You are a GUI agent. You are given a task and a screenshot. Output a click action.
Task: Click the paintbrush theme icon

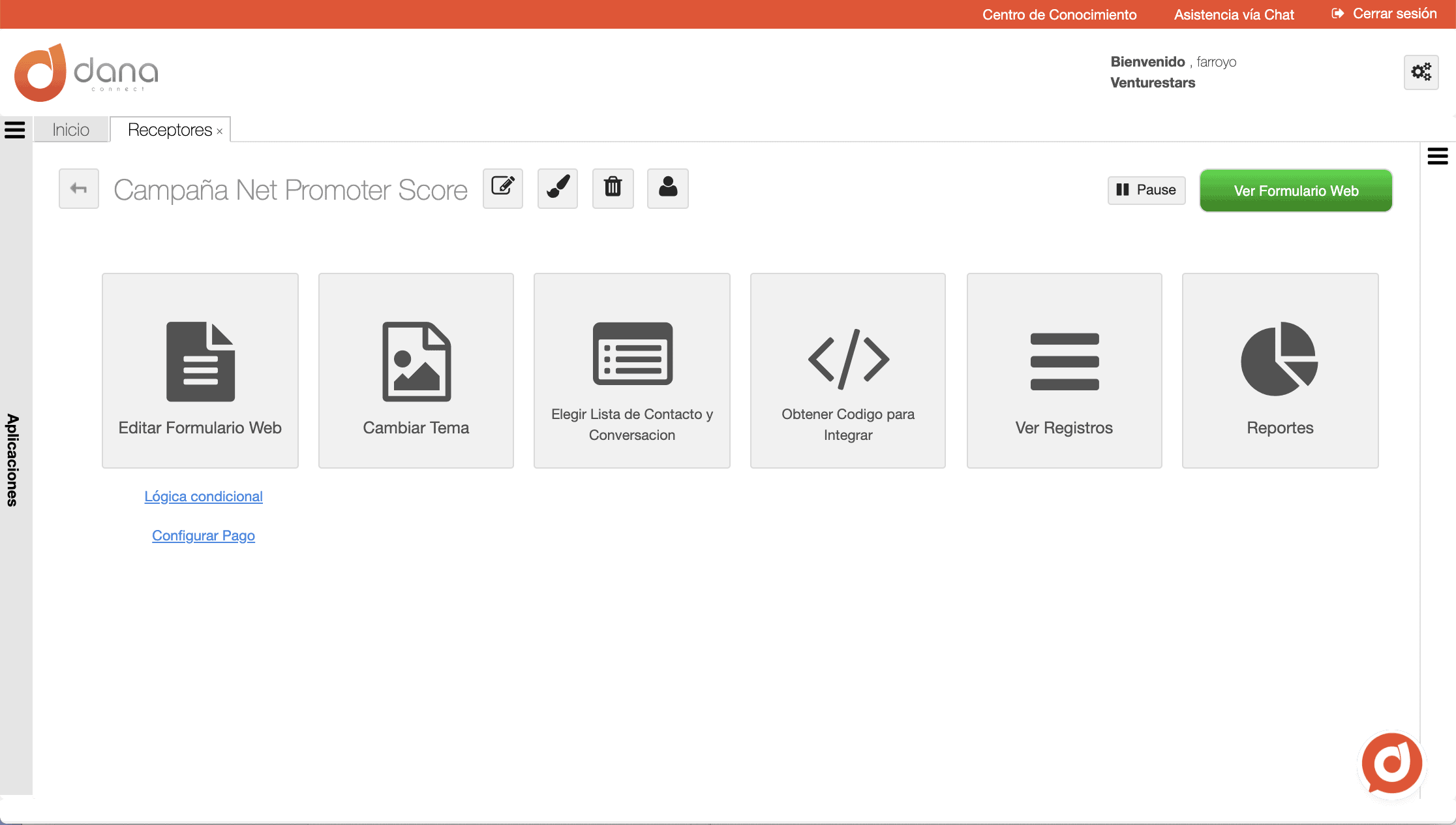click(558, 189)
